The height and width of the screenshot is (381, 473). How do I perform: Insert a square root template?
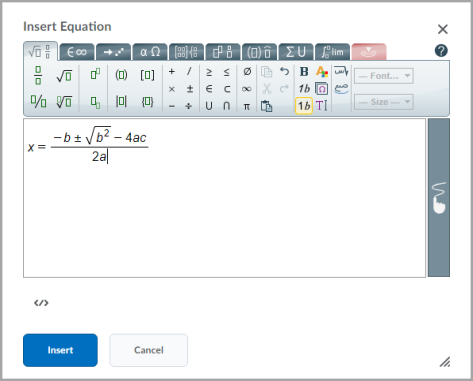tap(64, 76)
